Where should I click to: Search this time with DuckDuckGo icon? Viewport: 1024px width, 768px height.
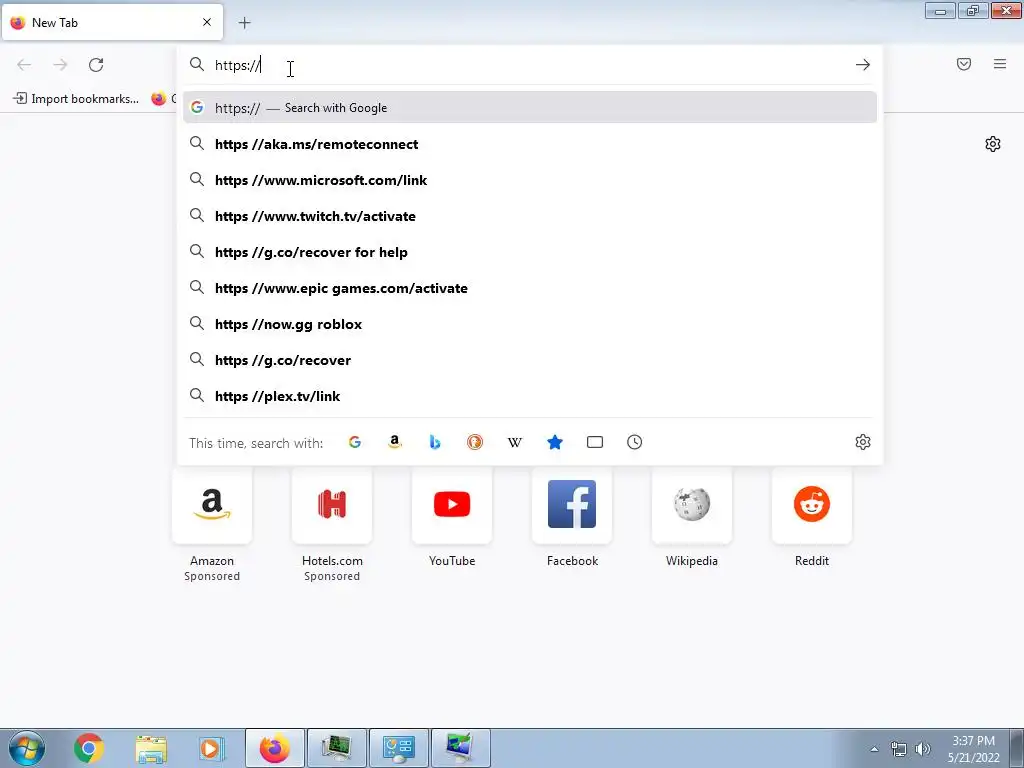click(475, 442)
